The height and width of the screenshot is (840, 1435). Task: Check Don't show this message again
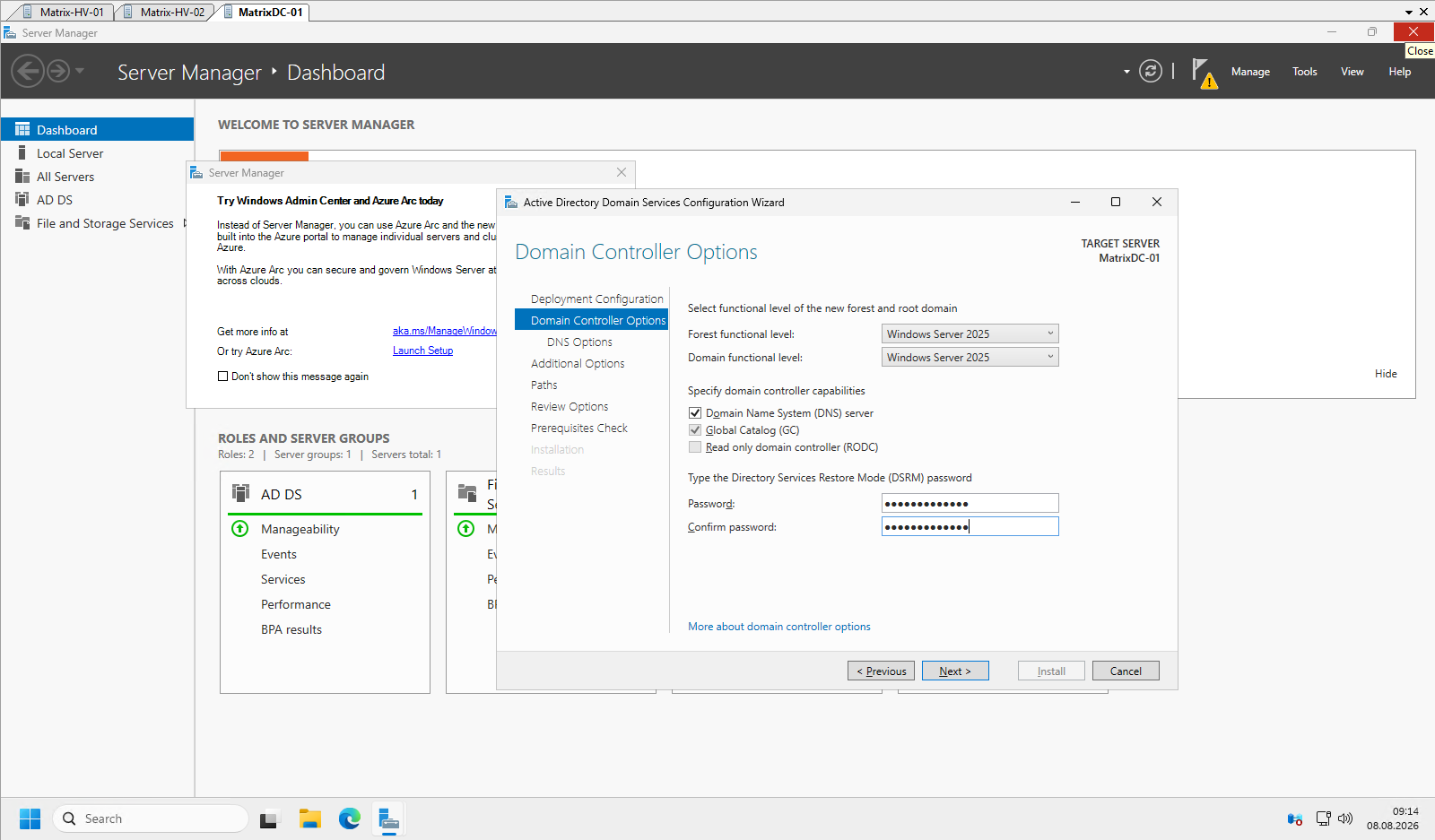click(222, 377)
